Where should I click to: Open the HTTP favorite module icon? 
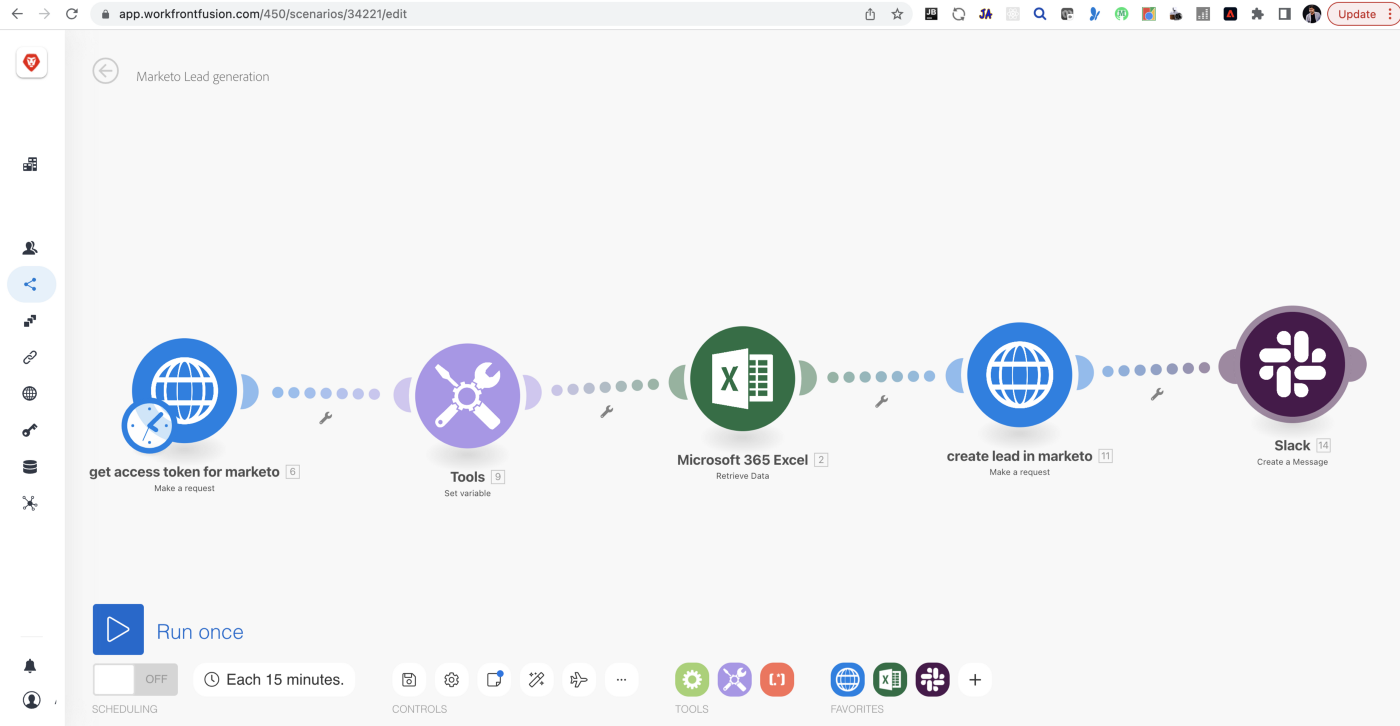[847, 679]
